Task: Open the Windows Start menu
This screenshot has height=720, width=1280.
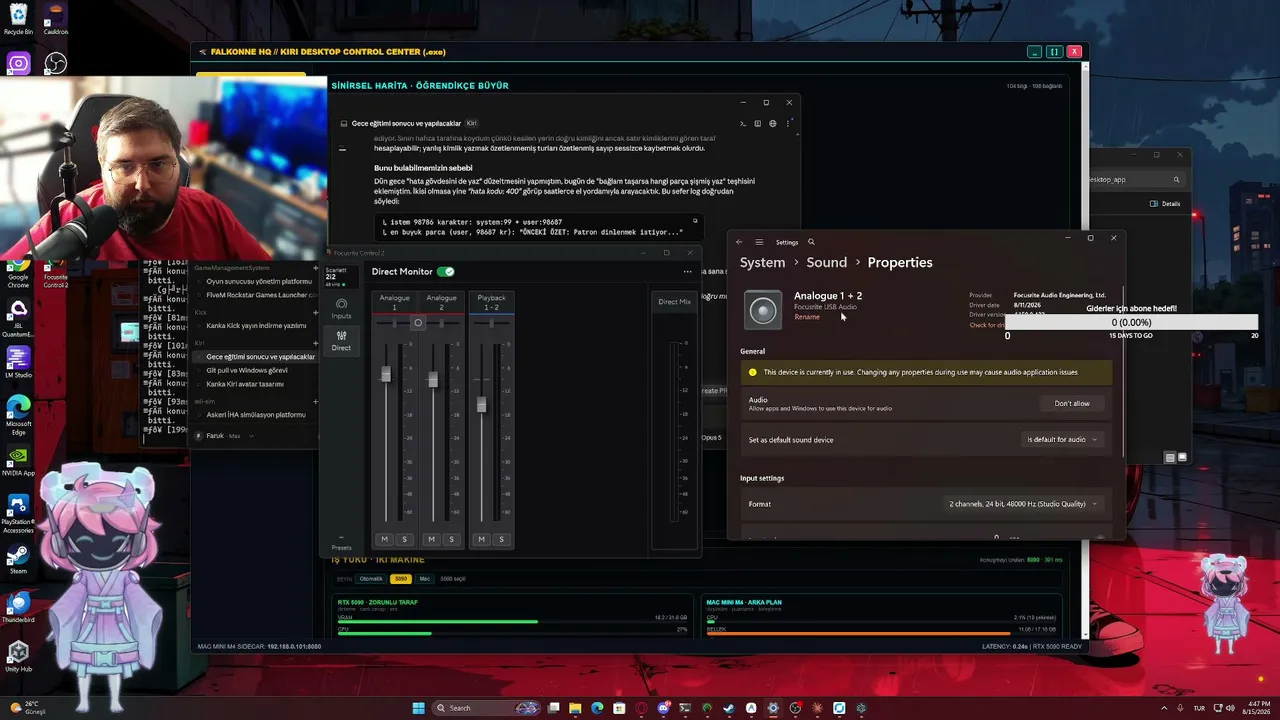Action: pyautogui.click(x=419, y=708)
